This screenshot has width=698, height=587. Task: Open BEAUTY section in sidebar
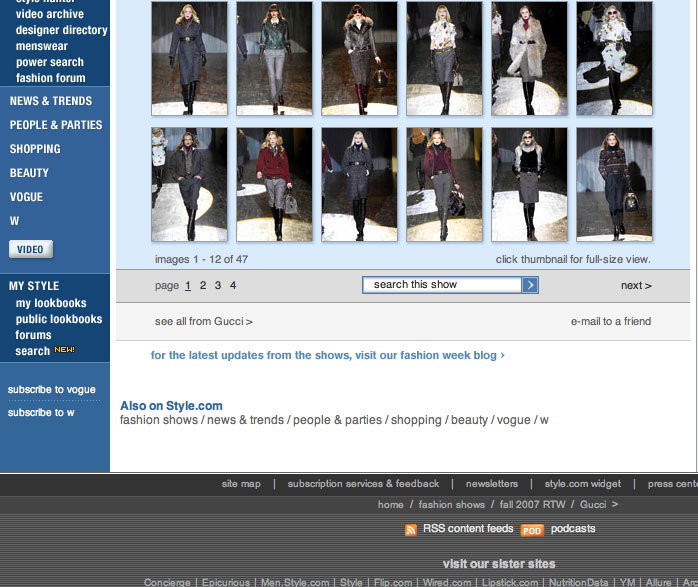point(29,173)
